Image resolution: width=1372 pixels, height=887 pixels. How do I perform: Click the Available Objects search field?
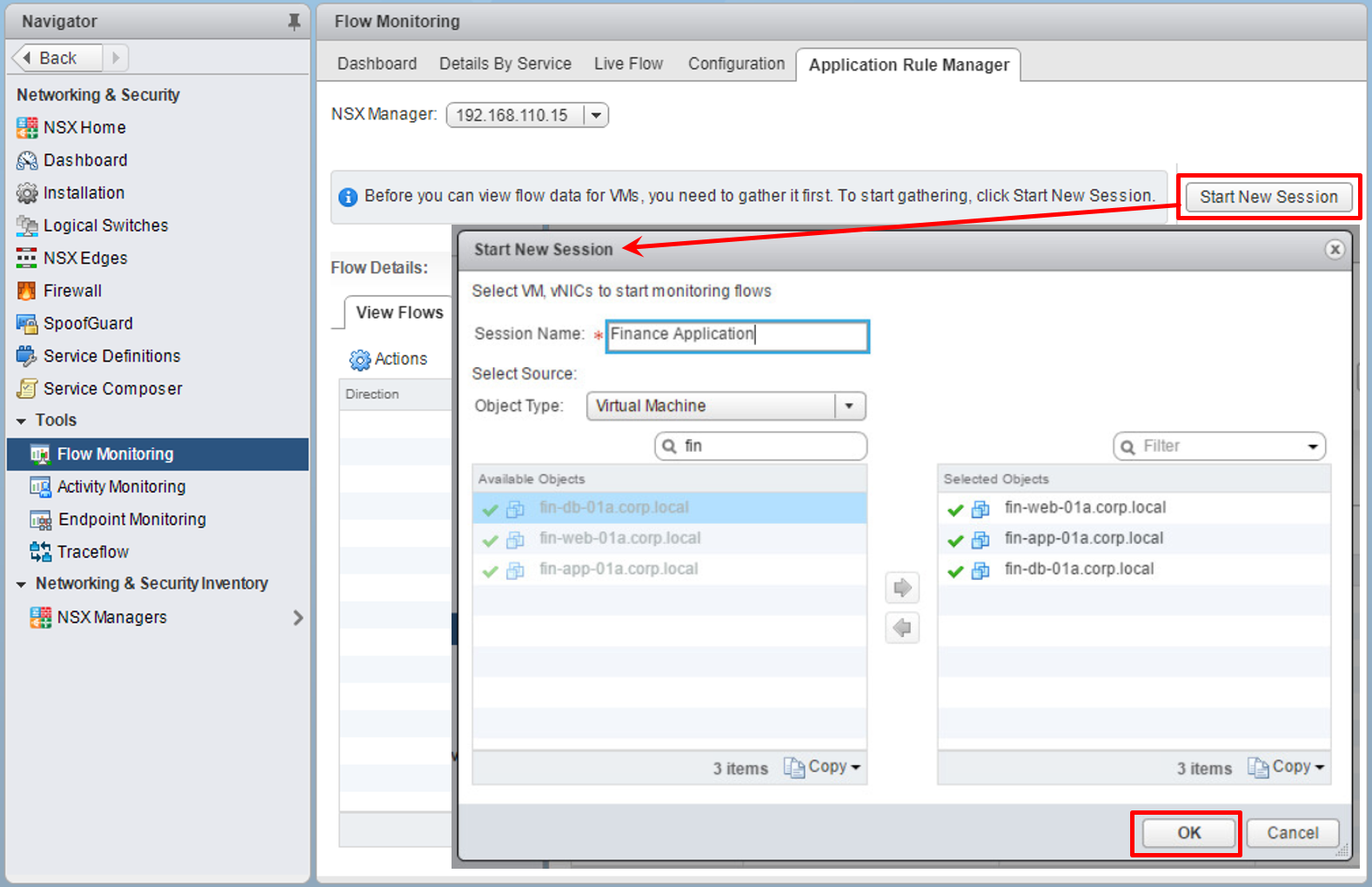(760, 447)
